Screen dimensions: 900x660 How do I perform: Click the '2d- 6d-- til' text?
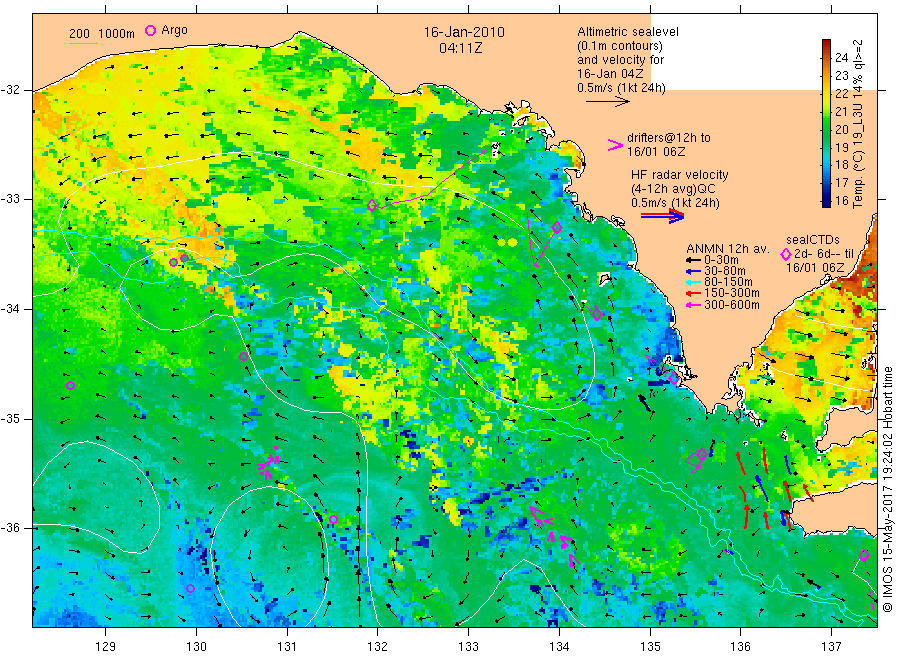[824, 254]
